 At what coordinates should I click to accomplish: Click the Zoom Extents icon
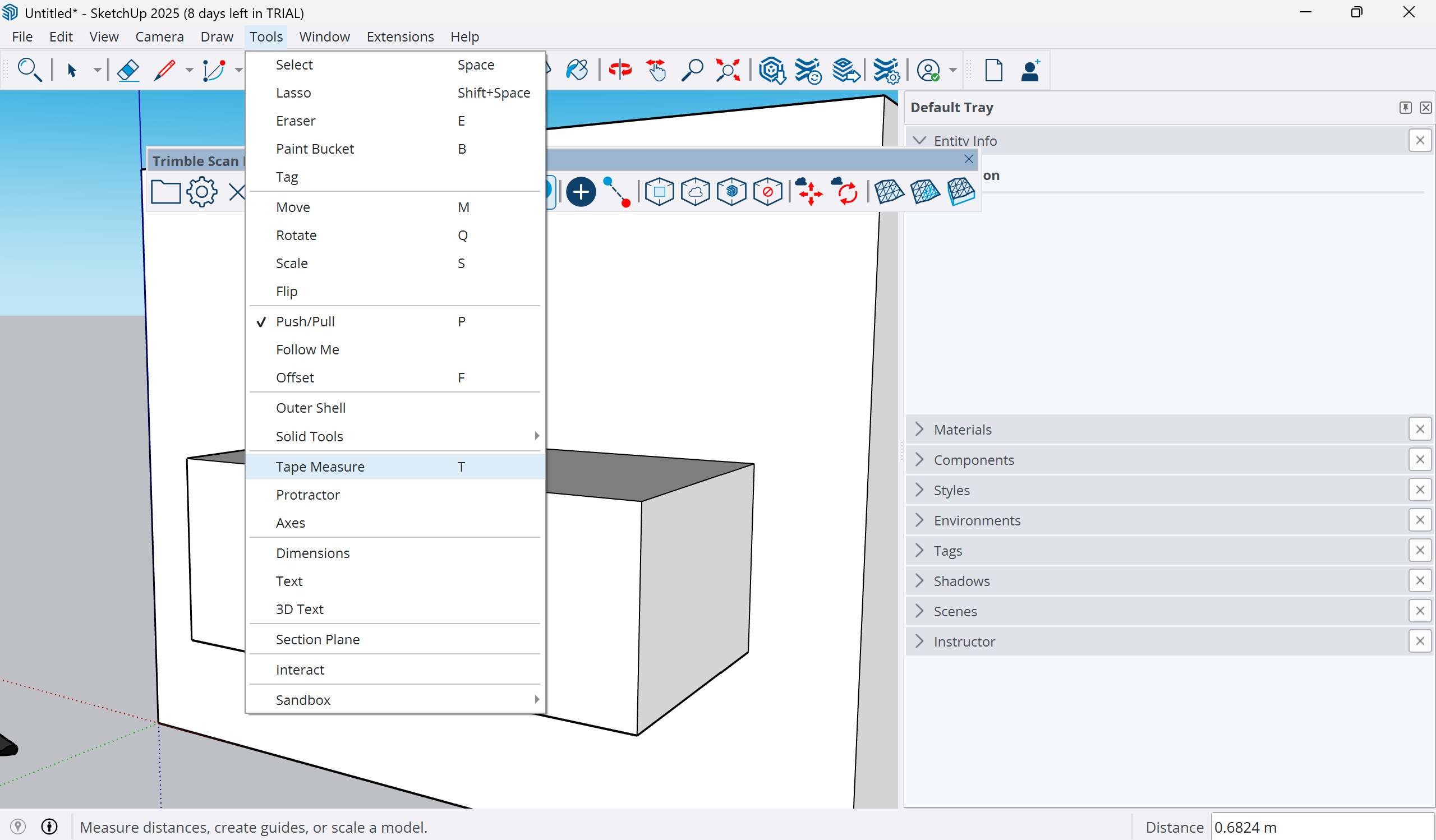click(728, 70)
